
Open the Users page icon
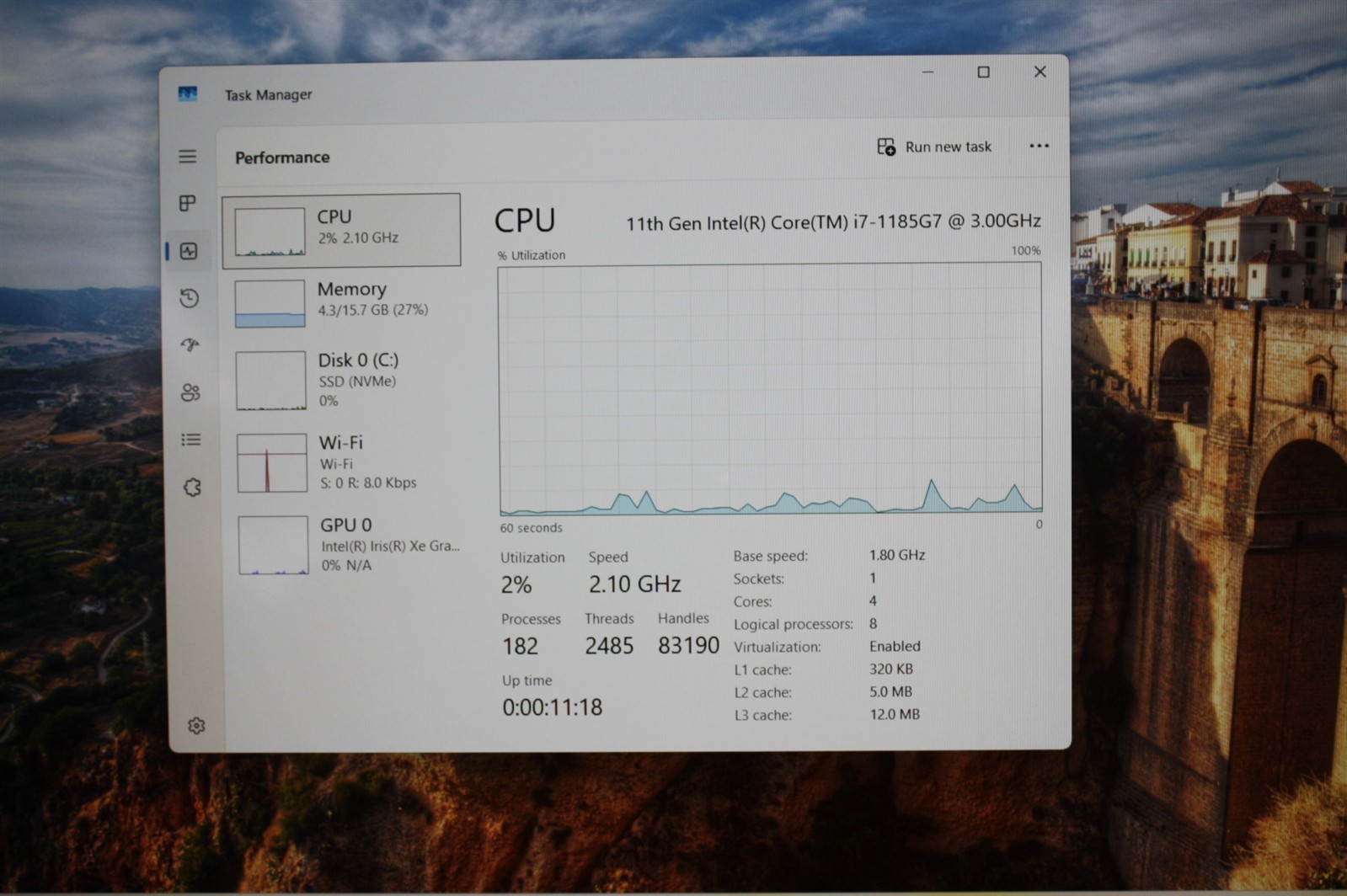(x=190, y=392)
